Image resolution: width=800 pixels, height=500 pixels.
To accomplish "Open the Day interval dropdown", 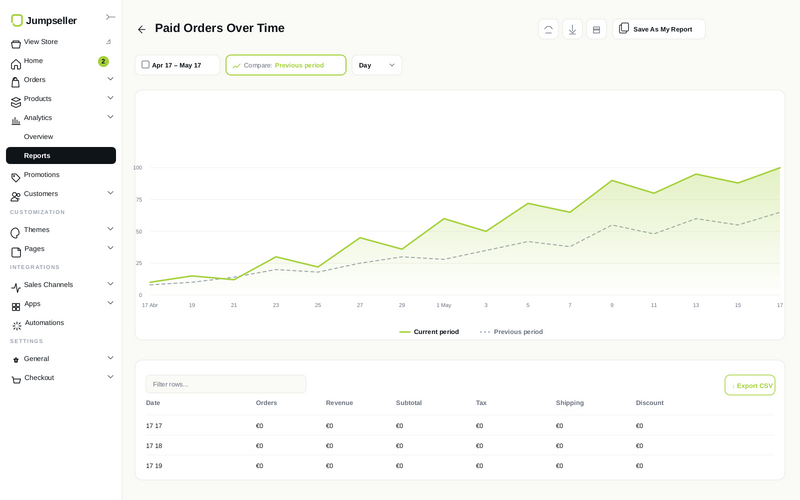I will click(x=377, y=65).
